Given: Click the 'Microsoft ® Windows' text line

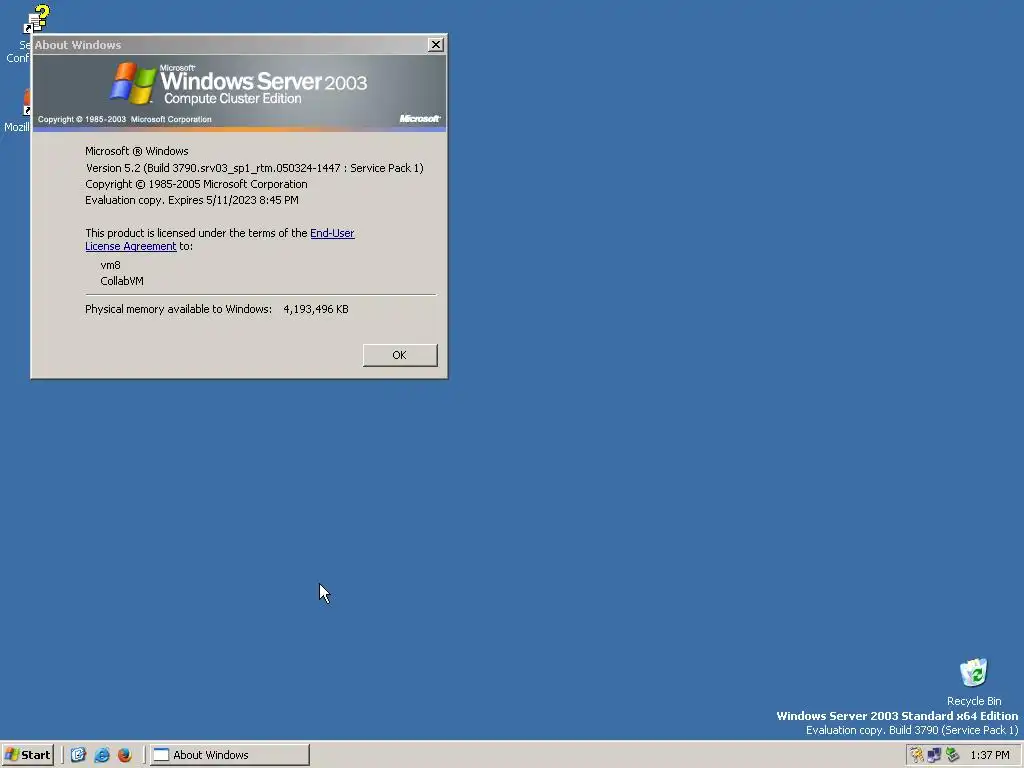Looking at the screenshot, I should [x=136, y=151].
